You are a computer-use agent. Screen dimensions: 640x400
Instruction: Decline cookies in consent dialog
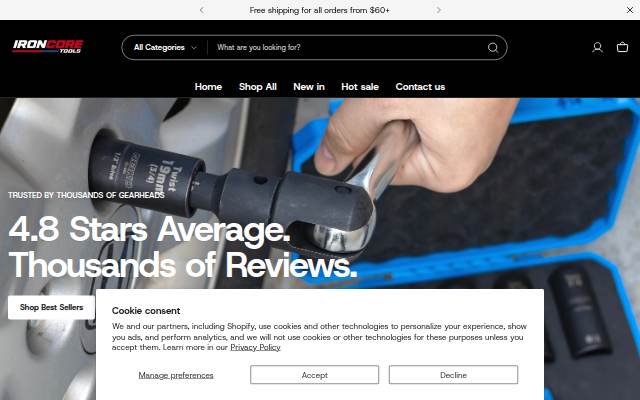(x=453, y=375)
